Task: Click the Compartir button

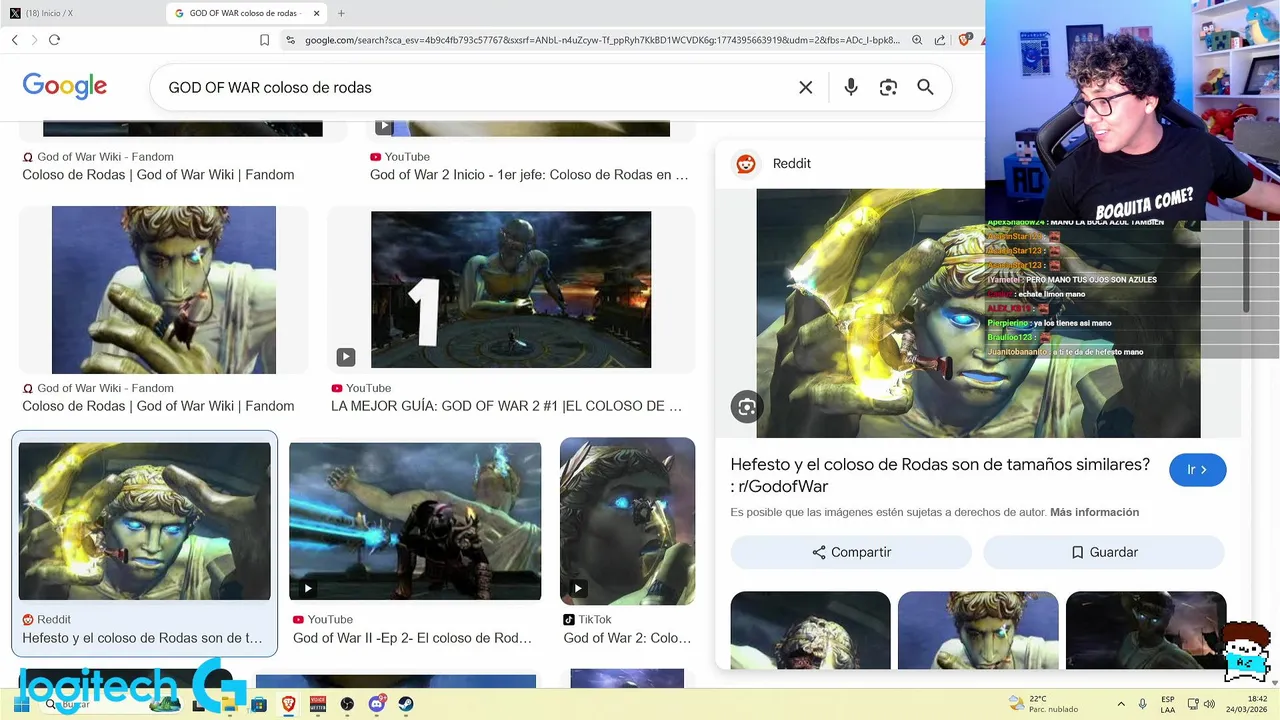Action: (851, 552)
